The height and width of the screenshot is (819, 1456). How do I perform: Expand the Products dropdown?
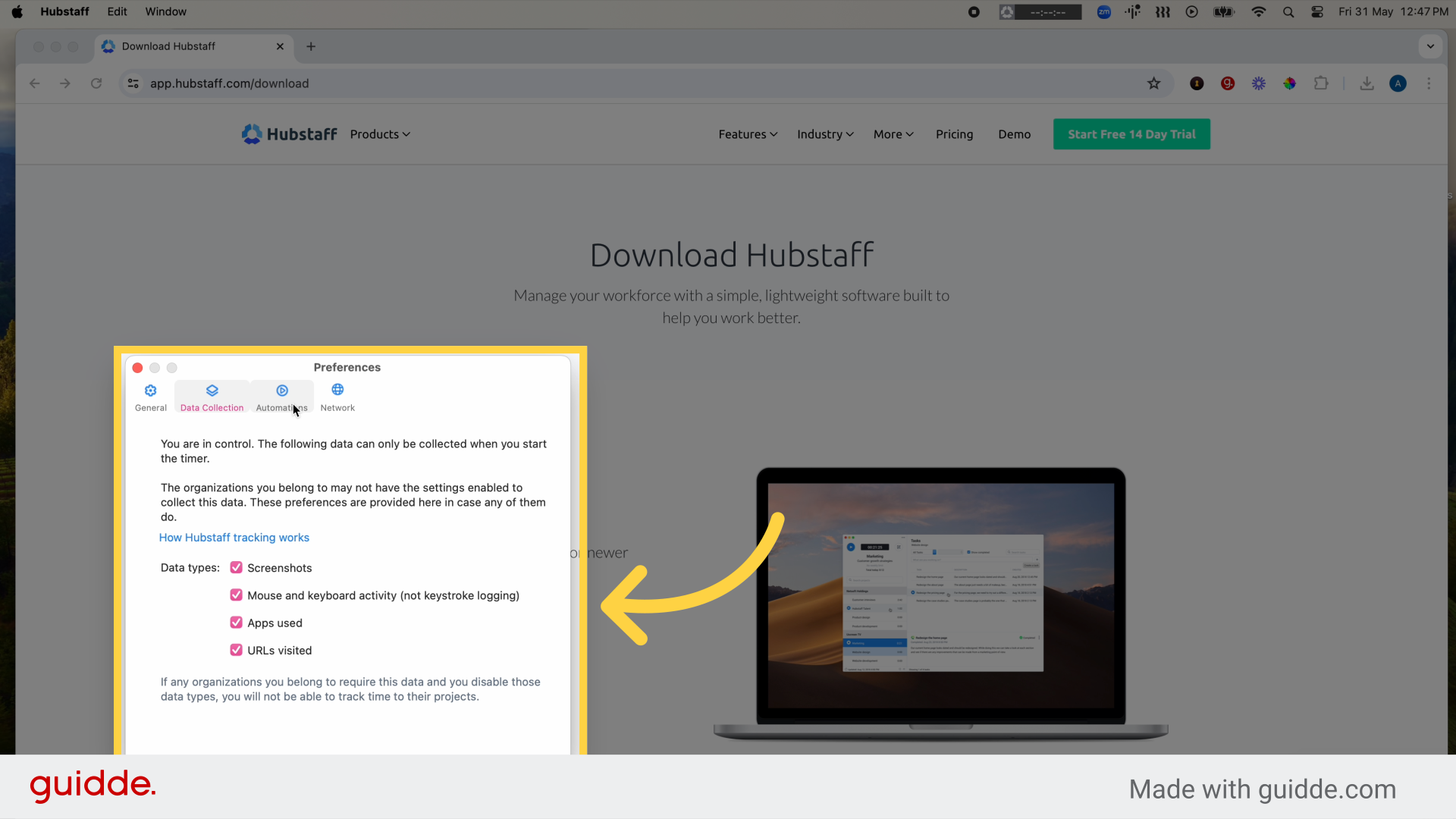tap(379, 134)
